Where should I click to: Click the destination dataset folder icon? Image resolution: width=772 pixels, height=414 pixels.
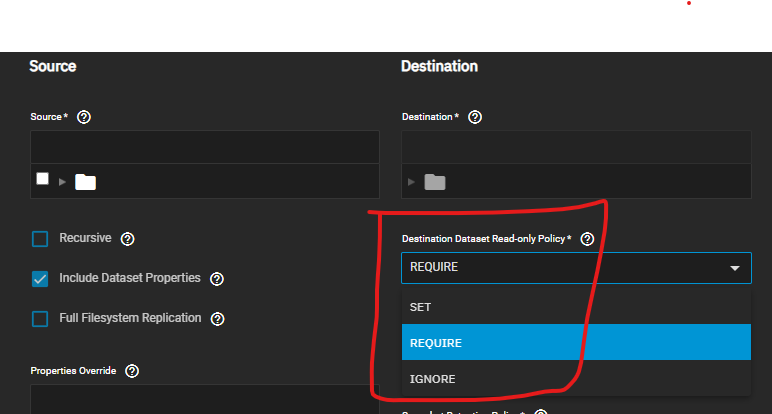[x=435, y=182]
